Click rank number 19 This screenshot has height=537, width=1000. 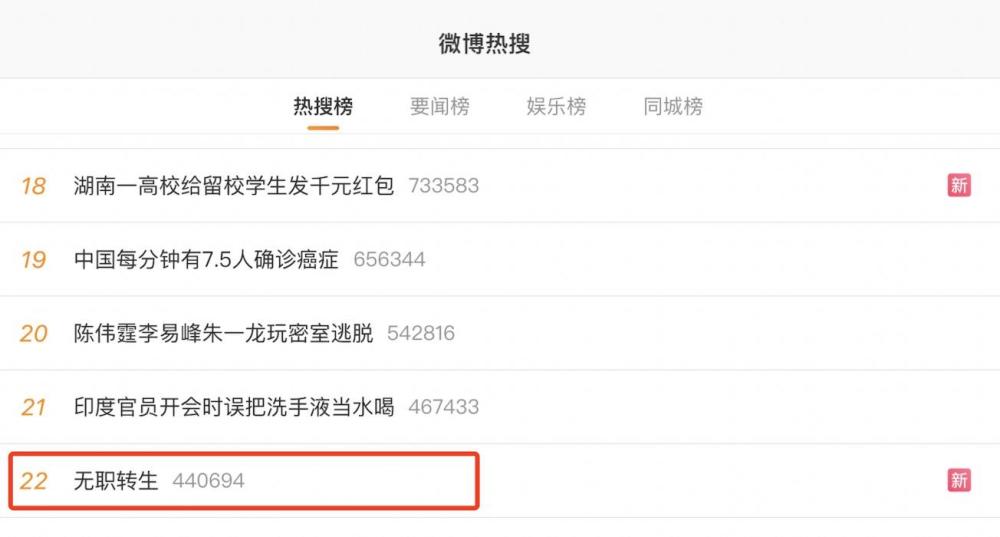[34, 260]
